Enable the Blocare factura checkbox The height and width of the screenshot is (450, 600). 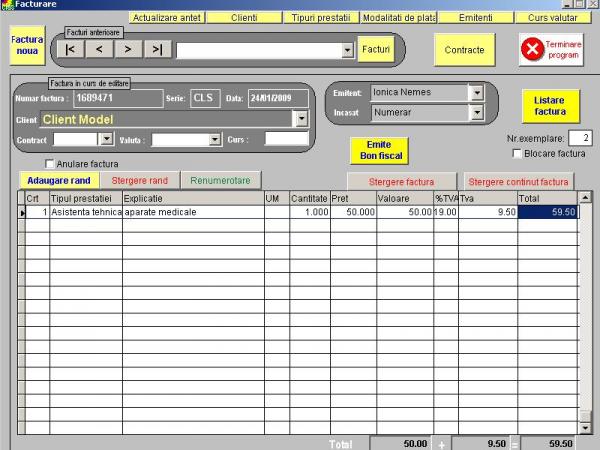(x=517, y=153)
